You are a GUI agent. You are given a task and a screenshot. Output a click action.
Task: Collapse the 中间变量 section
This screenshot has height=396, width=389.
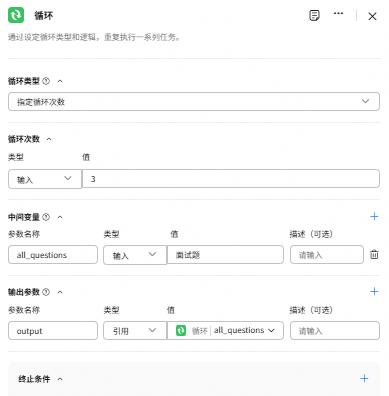pos(60,217)
